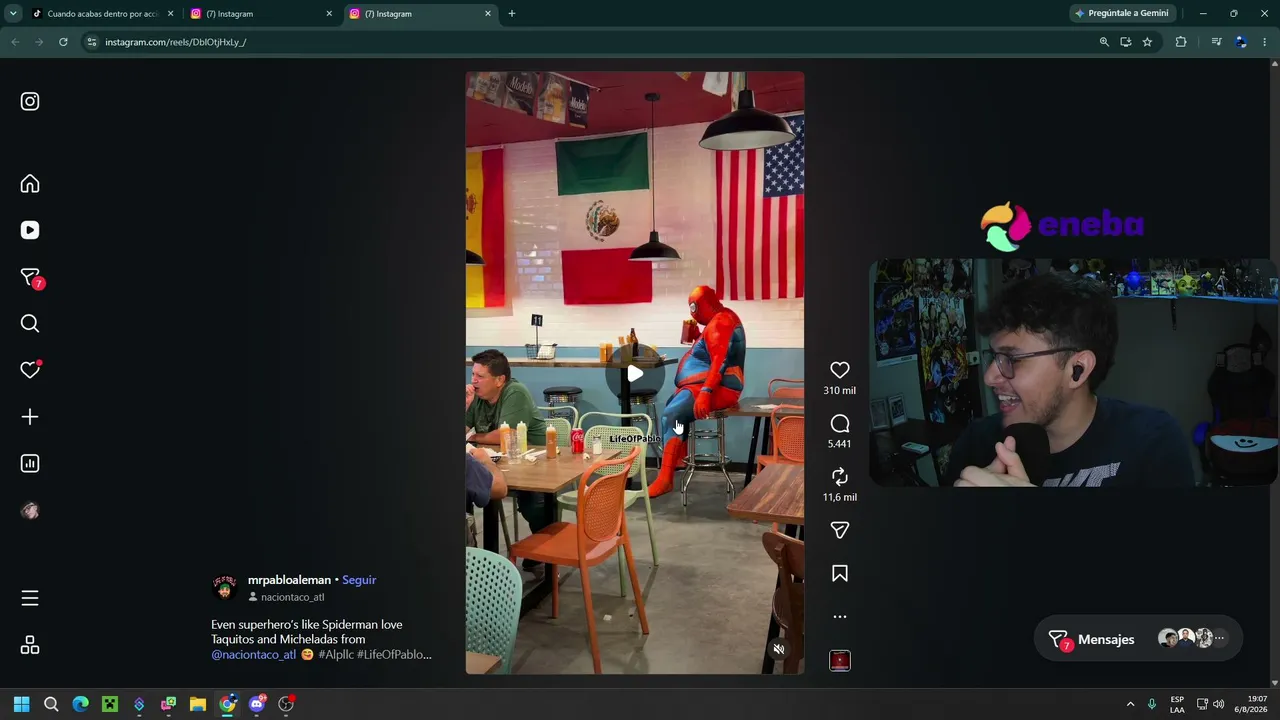Screen dimensions: 1280x720
Task: Open the More hamburger menu in sidebar
Action: pos(30,598)
